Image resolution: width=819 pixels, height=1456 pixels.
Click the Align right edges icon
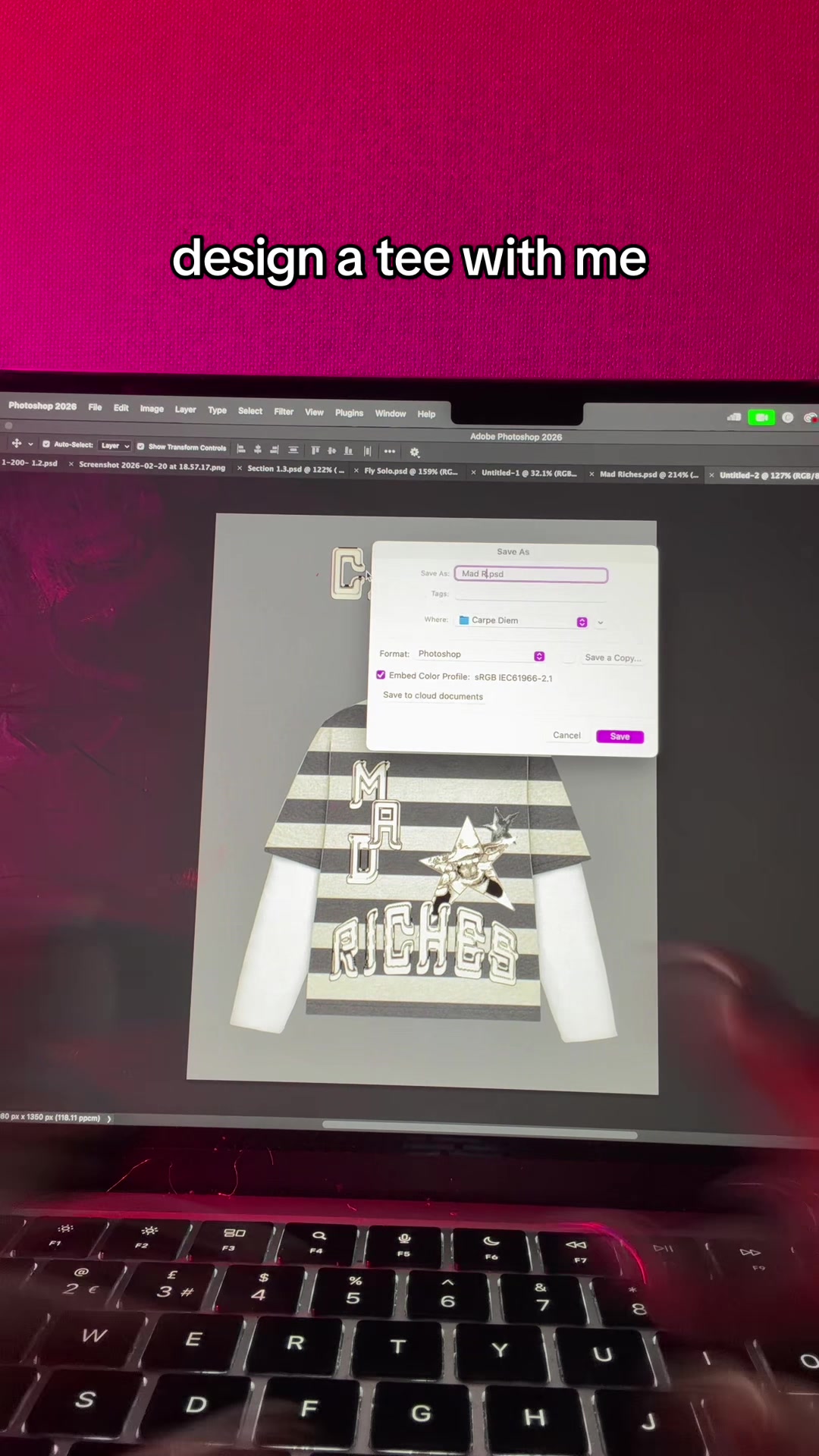pos(275,450)
